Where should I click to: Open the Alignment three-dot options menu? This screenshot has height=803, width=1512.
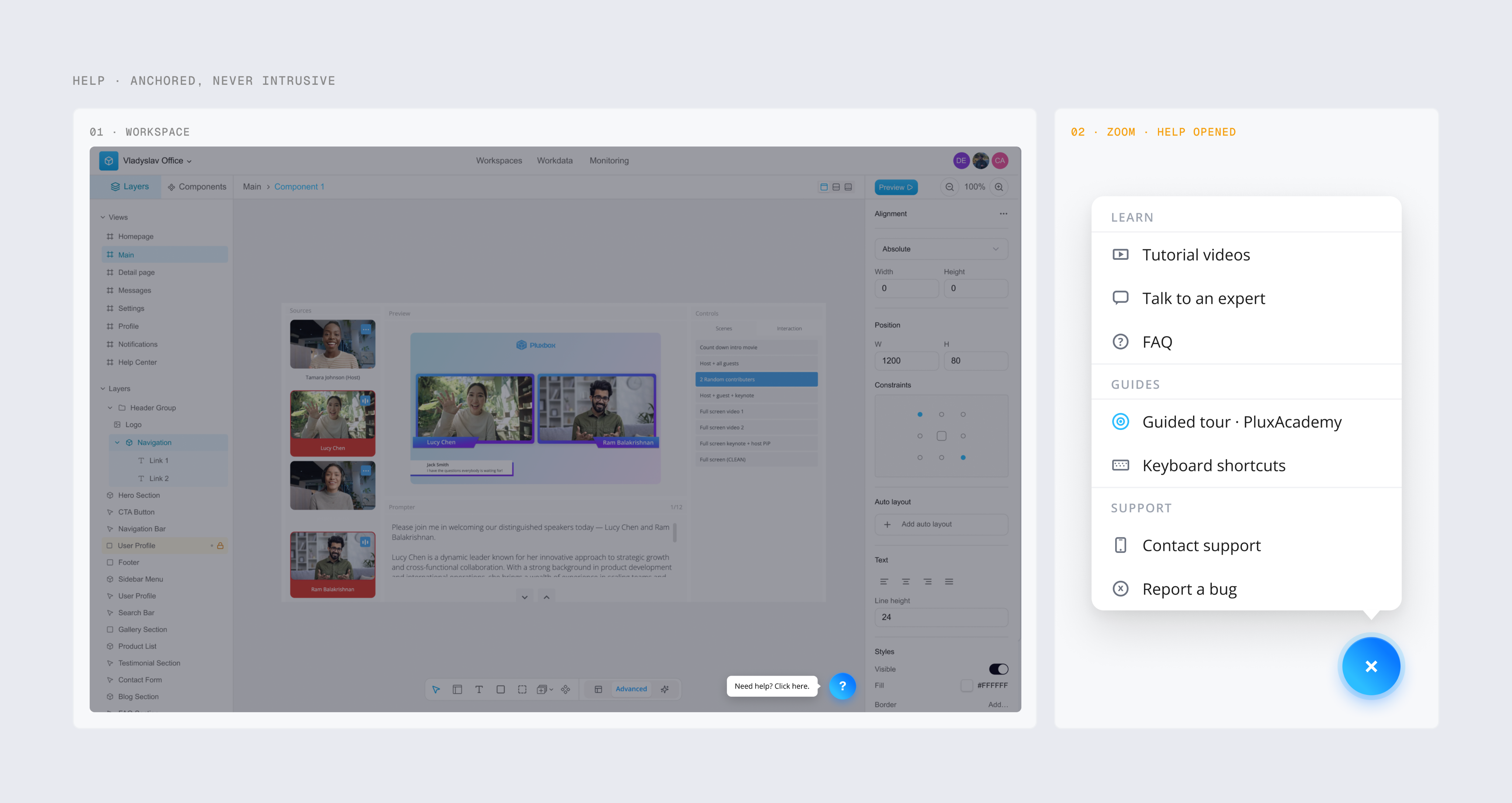1003,214
